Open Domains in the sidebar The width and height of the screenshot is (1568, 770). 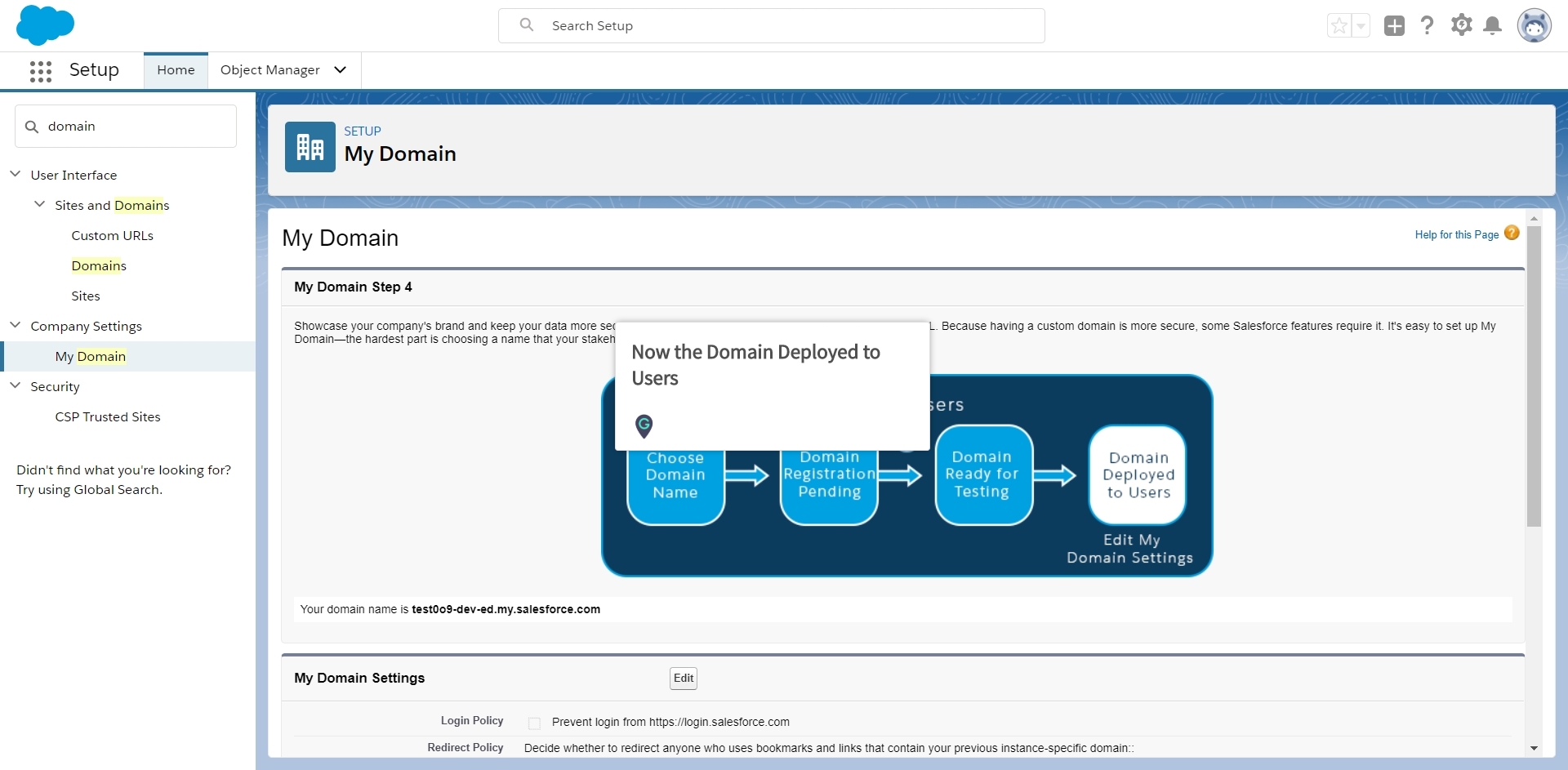pos(99,265)
